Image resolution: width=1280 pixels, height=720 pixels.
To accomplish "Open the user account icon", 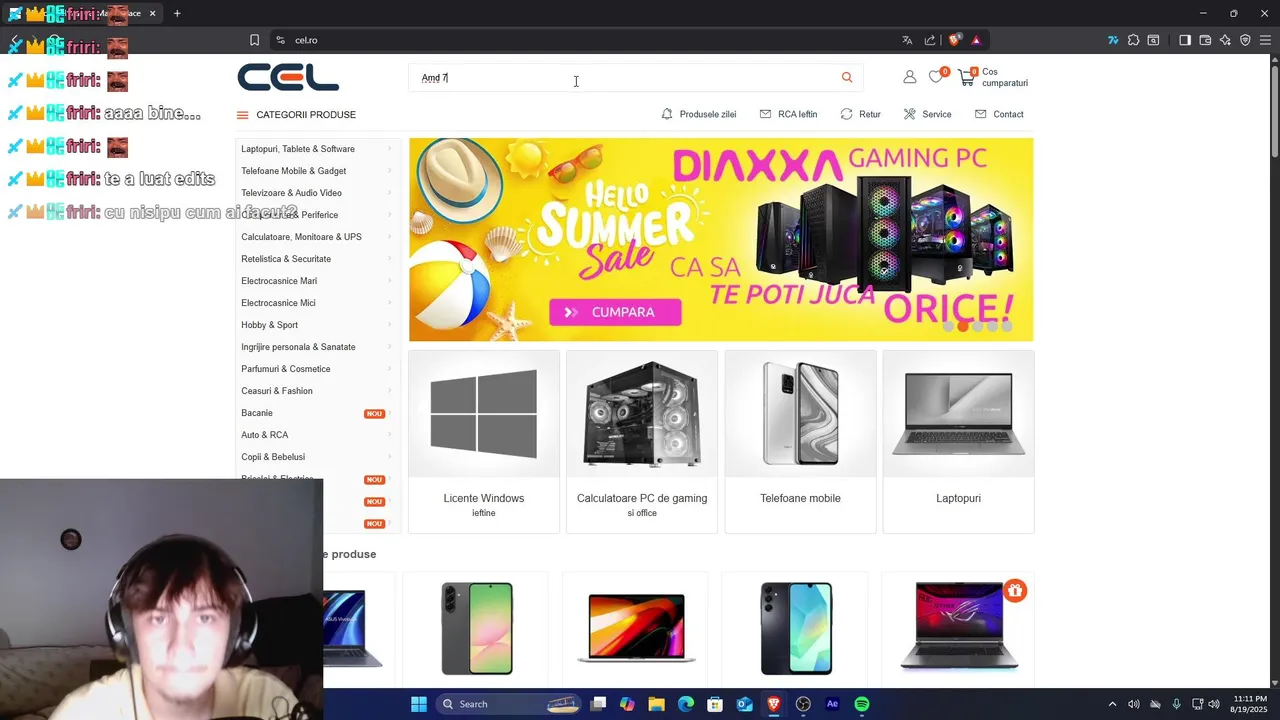I will click(x=909, y=77).
